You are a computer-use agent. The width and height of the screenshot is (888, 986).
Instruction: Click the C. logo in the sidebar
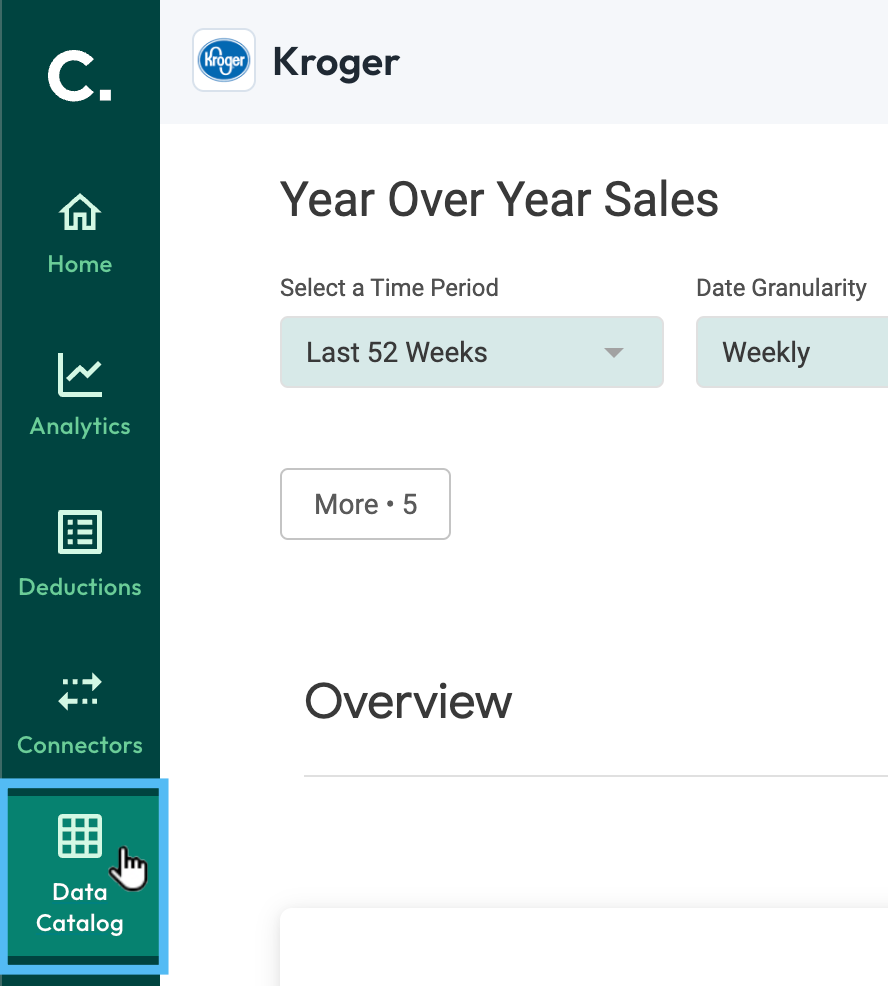80,77
